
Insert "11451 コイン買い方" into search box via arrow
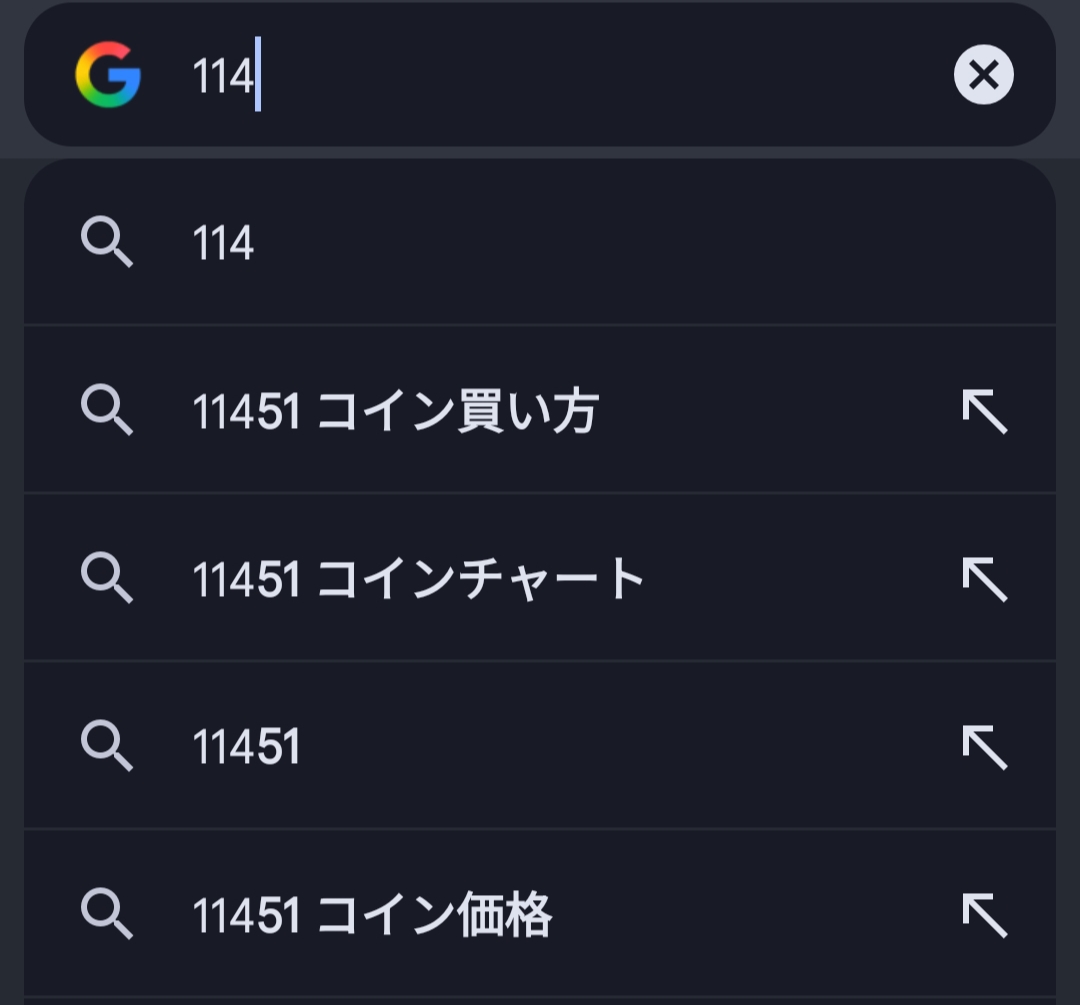pyautogui.click(x=984, y=411)
